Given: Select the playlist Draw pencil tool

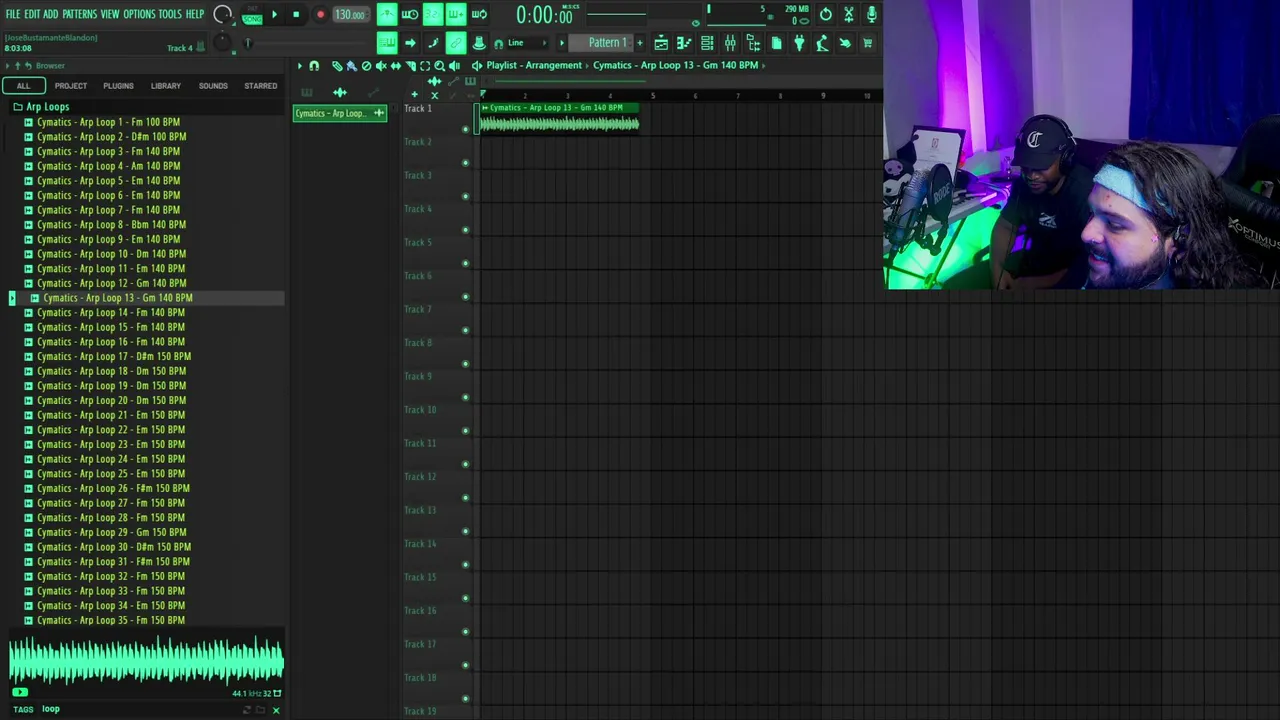Looking at the screenshot, I should click(x=337, y=66).
